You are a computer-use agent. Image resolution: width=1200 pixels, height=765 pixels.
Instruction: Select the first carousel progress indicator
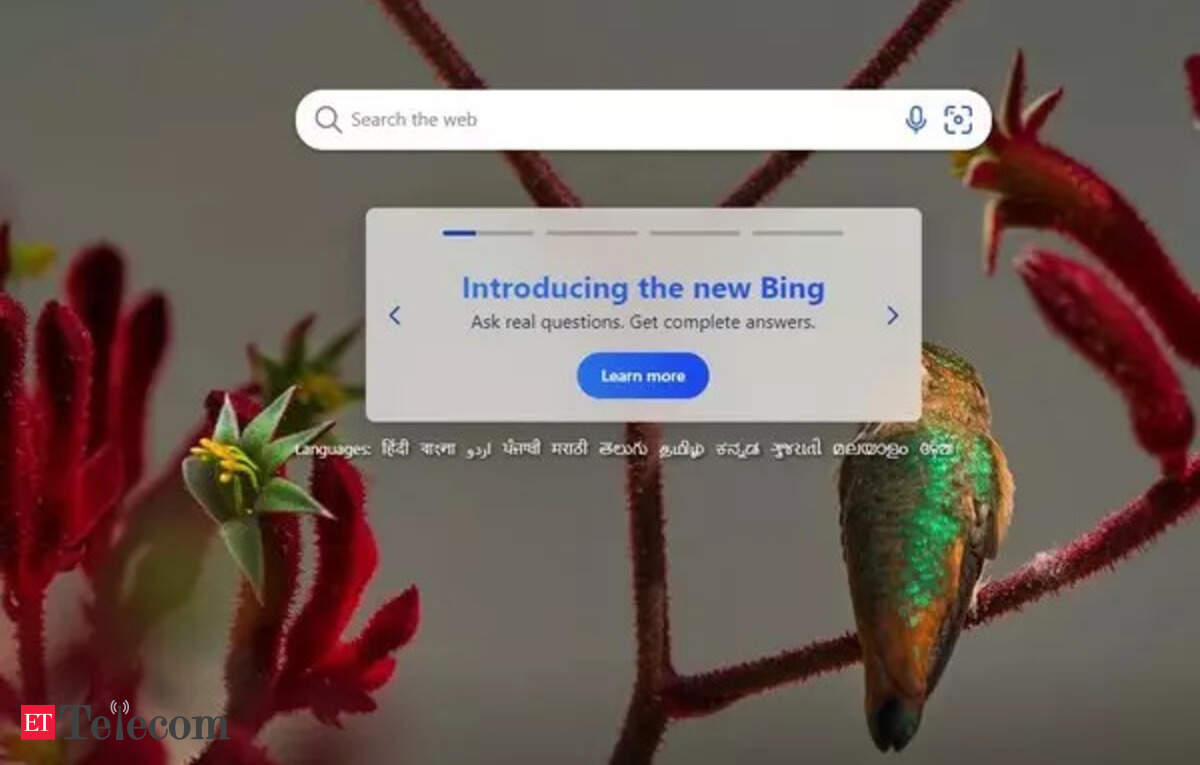click(488, 233)
